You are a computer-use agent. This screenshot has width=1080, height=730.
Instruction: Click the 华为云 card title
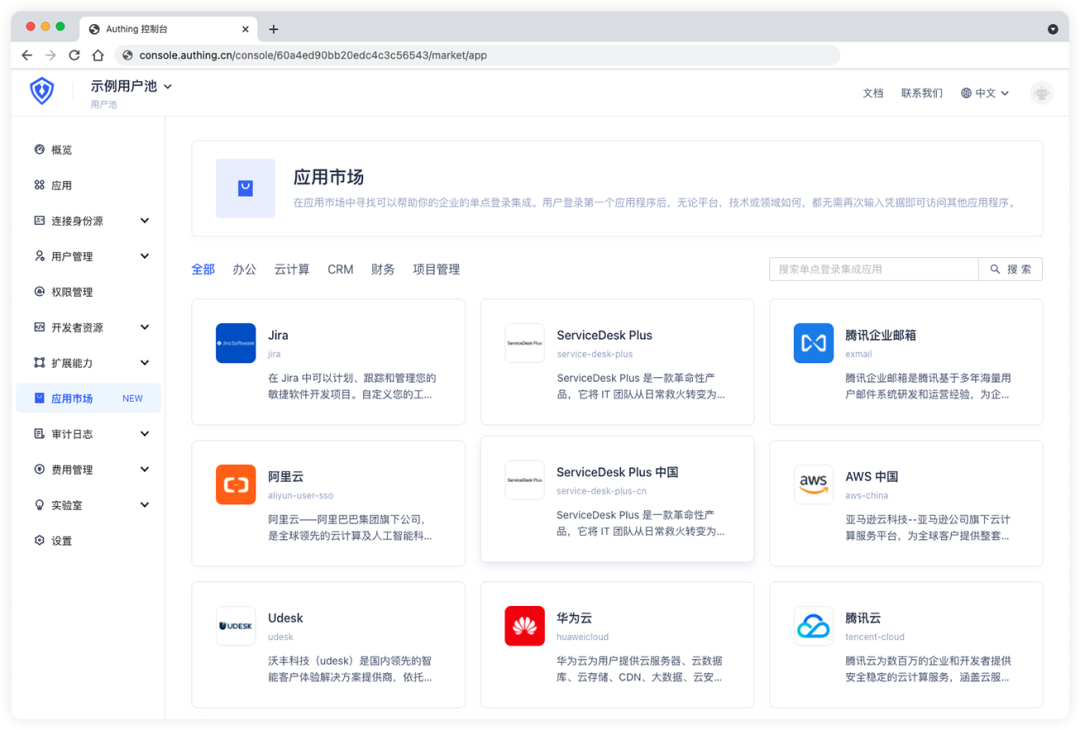(574, 618)
